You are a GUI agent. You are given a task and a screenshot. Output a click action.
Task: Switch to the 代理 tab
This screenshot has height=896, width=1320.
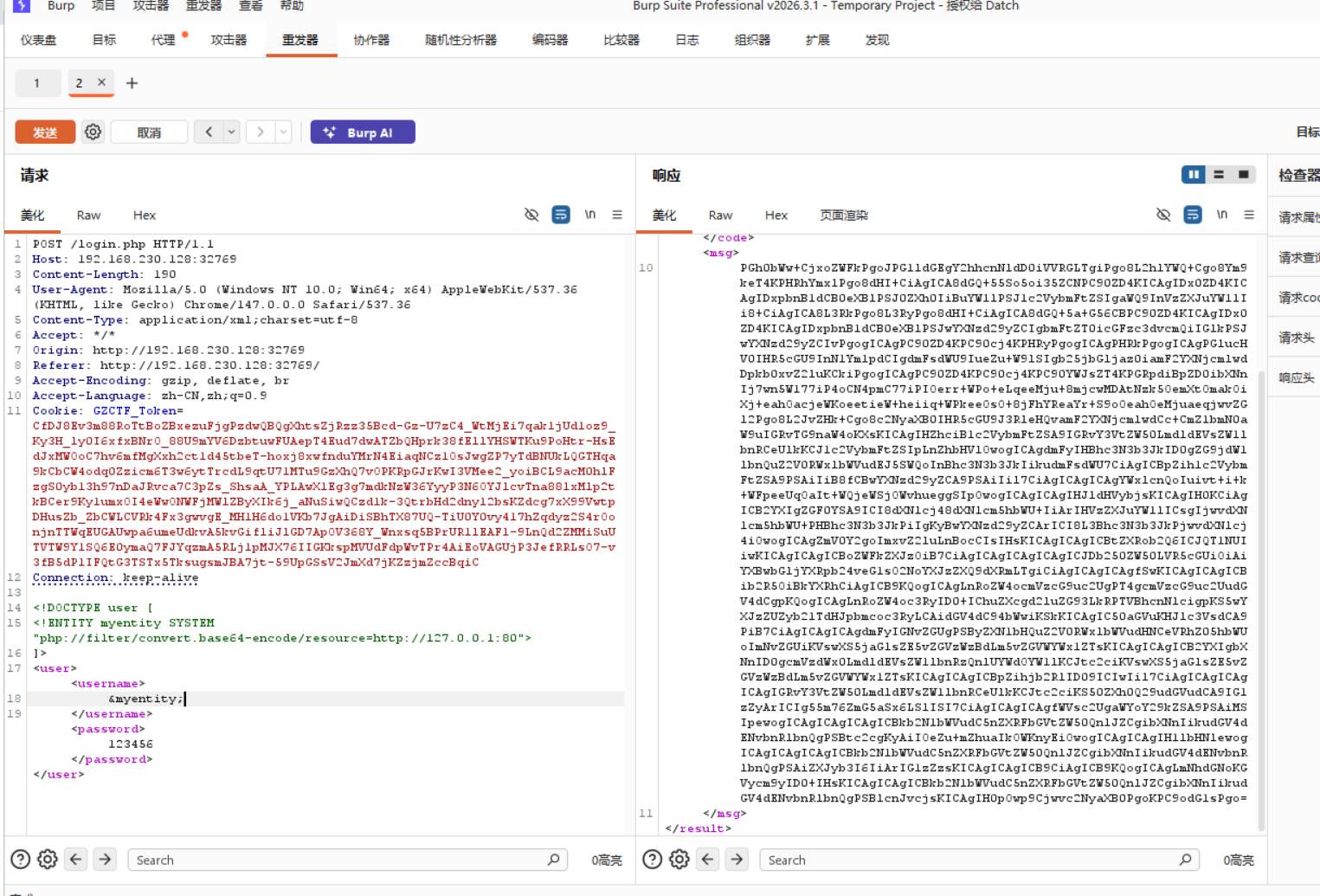point(164,40)
